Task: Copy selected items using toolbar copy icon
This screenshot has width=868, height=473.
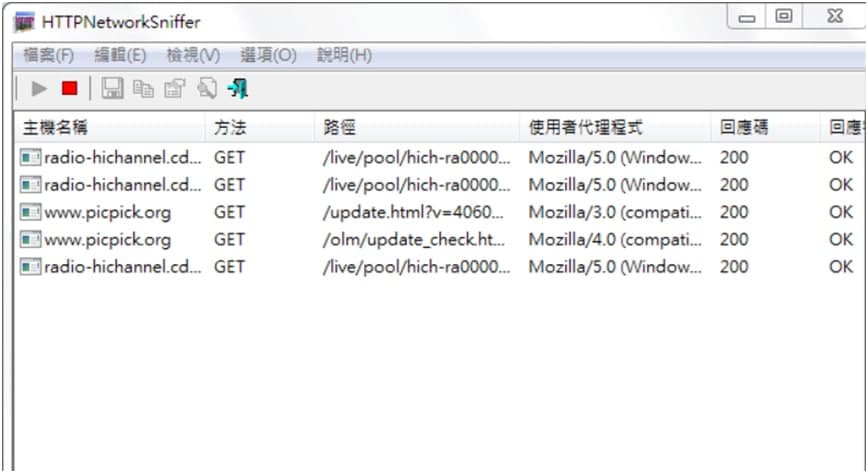Action: tap(143, 89)
